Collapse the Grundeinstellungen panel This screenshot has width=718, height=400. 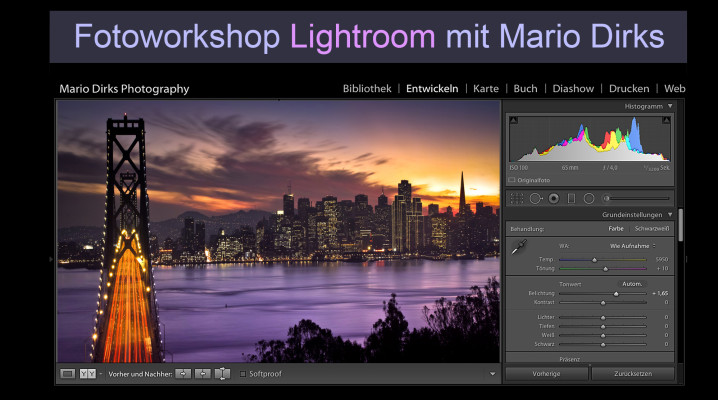pos(670,215)
